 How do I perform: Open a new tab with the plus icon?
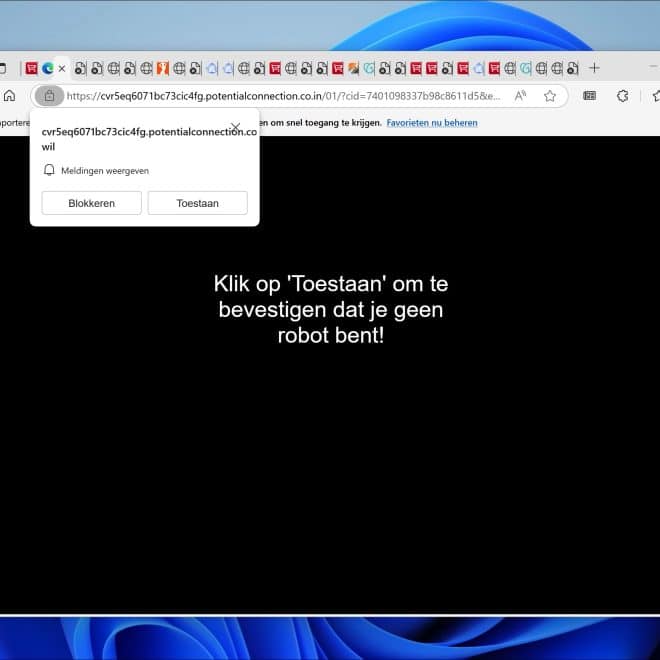(594, 68)
